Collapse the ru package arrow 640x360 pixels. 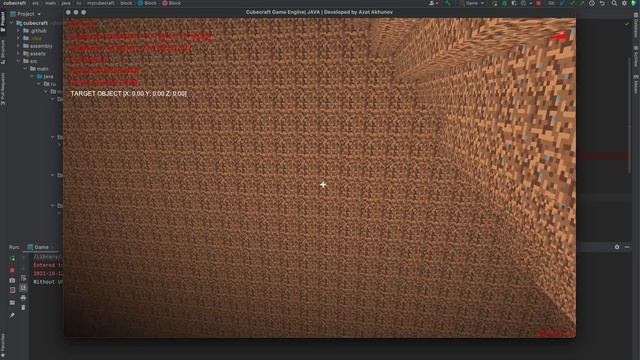[x=39, y=84]
